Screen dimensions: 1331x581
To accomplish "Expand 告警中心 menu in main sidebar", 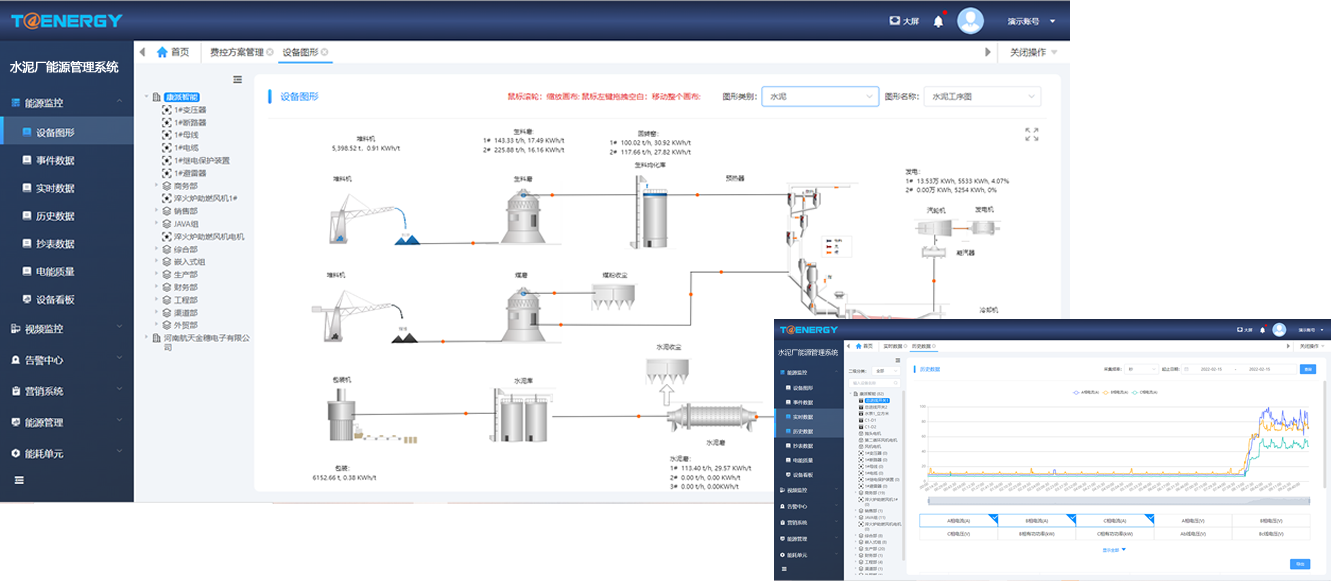I will (x=66, y=360).
